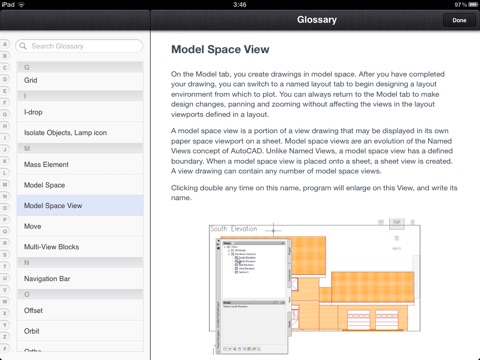Tap the South Elevation illustration image
Viewport: 480px width, 360px height.
(x=315, y=287)
